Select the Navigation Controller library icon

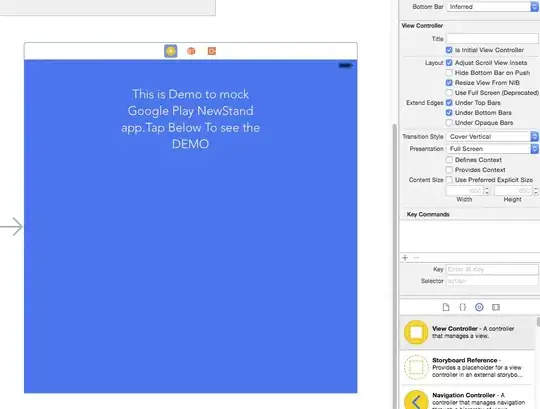pos(416,400)
